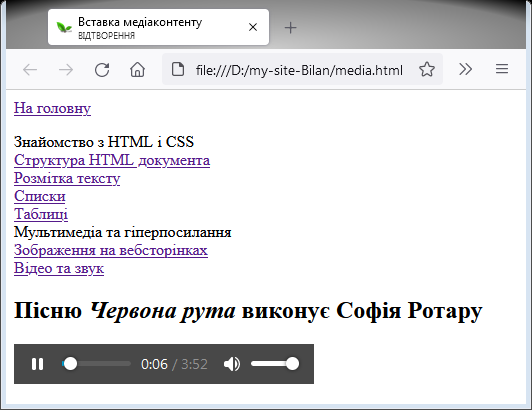
Task: Open the На головну link
Action: [x=52, y=108]
